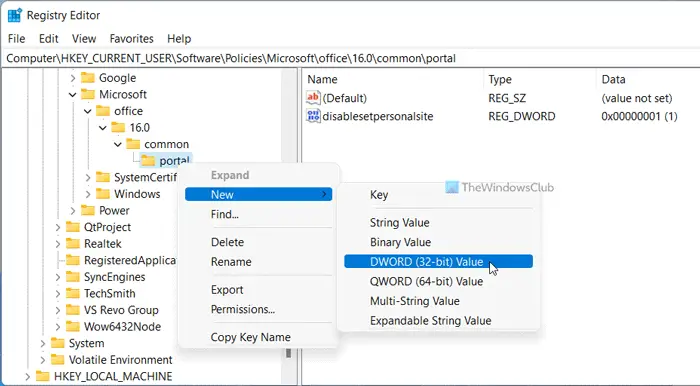Expand the Volatile Environment key
700x386 pixels.
coord(43,360)
